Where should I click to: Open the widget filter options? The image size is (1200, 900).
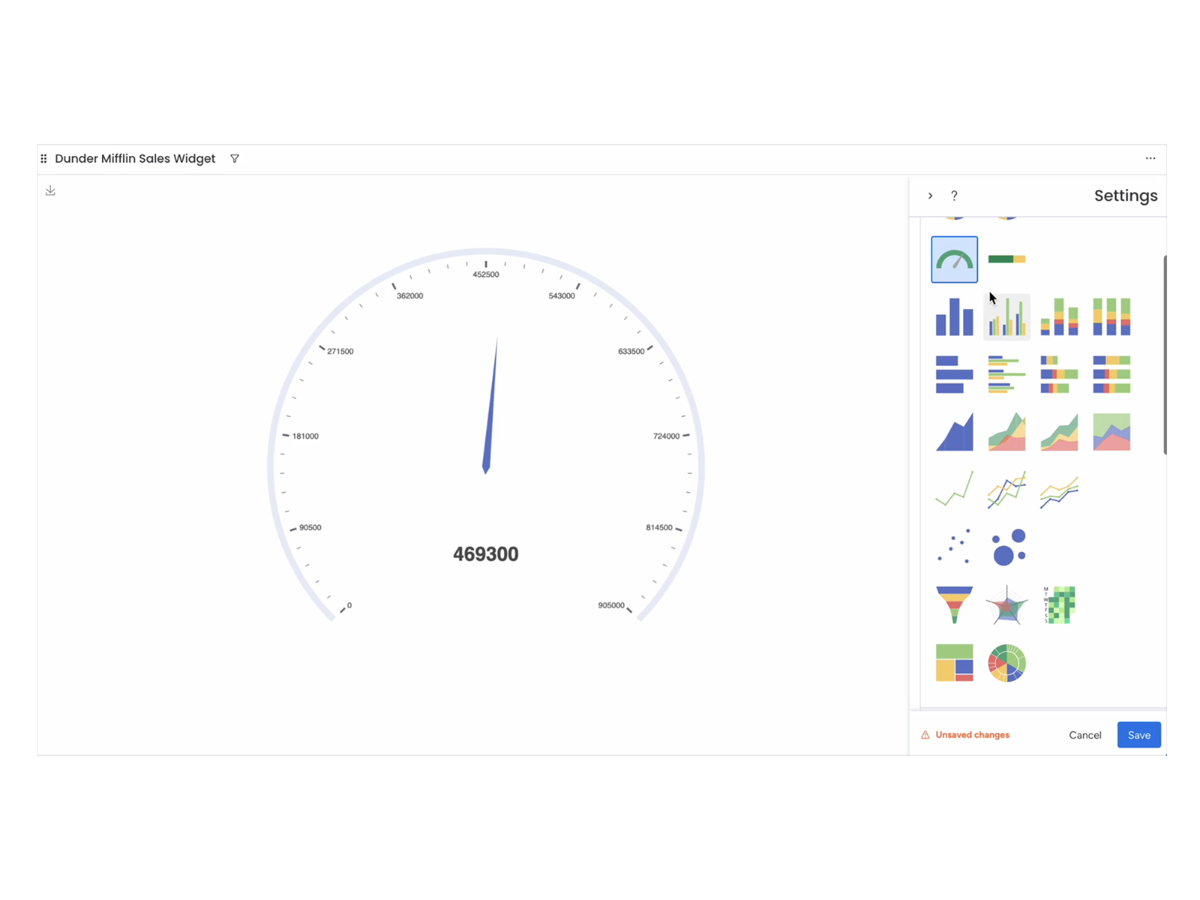coord(234,158)
